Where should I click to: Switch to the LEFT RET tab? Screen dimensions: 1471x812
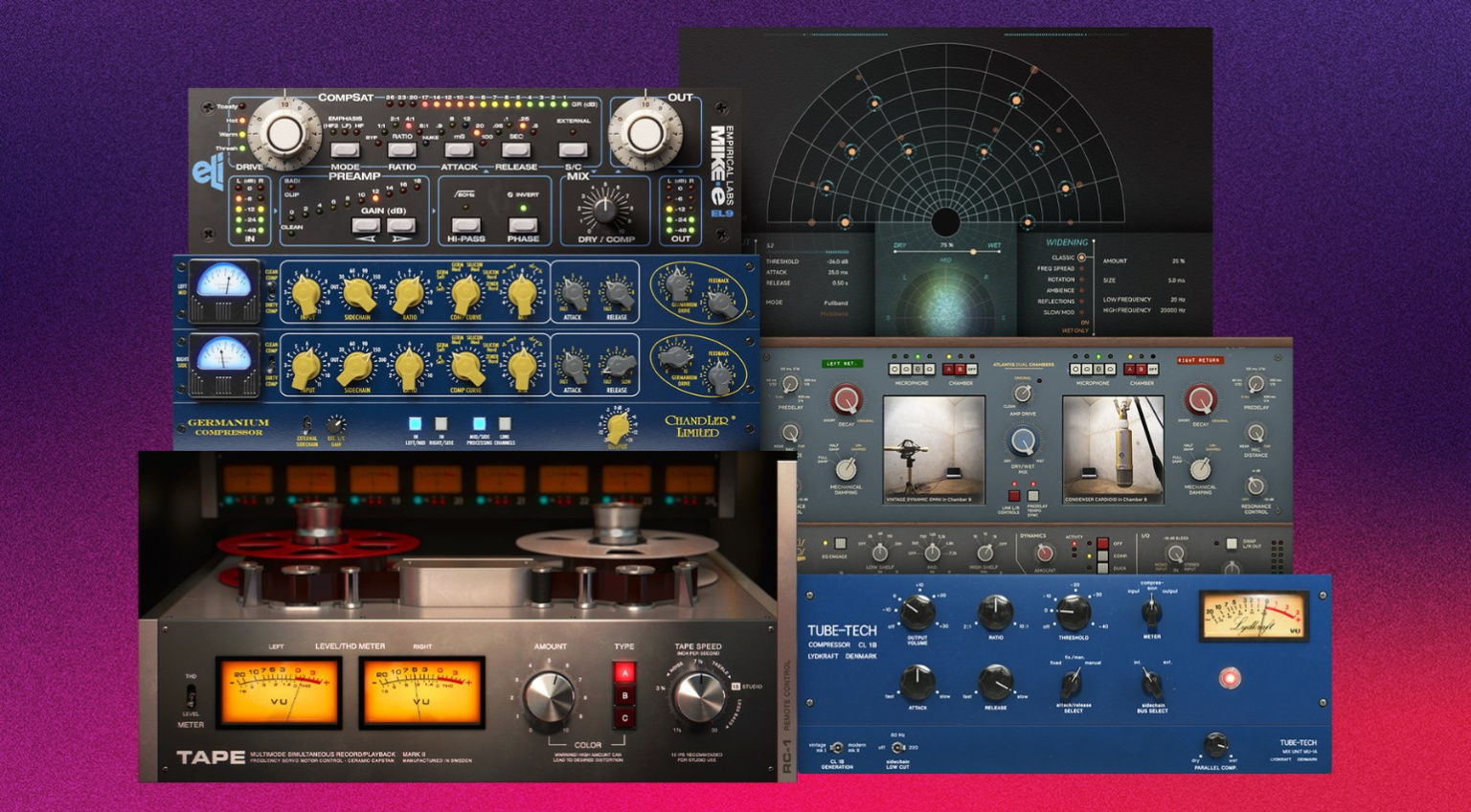841,363
